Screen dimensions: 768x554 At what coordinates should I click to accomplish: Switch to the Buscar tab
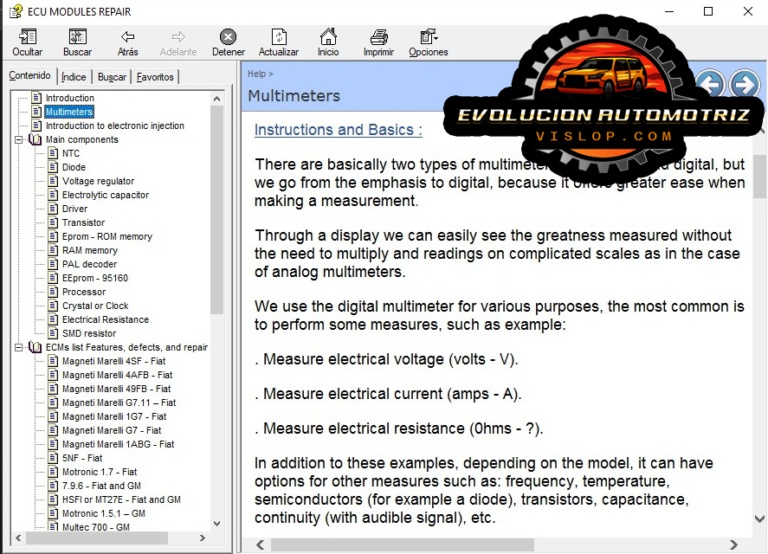point(112,77)
